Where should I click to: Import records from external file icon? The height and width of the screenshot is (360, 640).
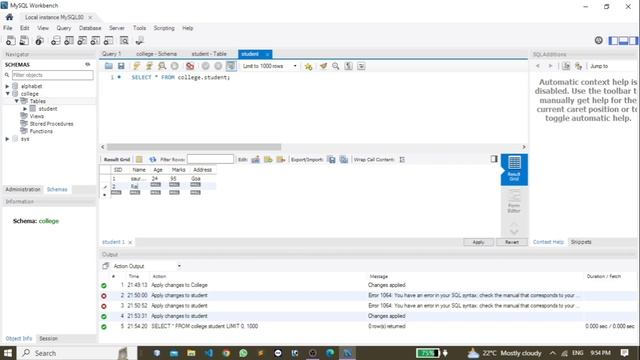(344, 159)
